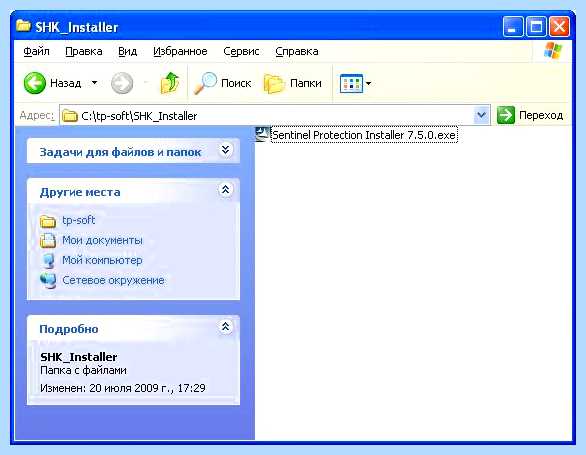Open the Views dropdown arrow

(368, 83)
